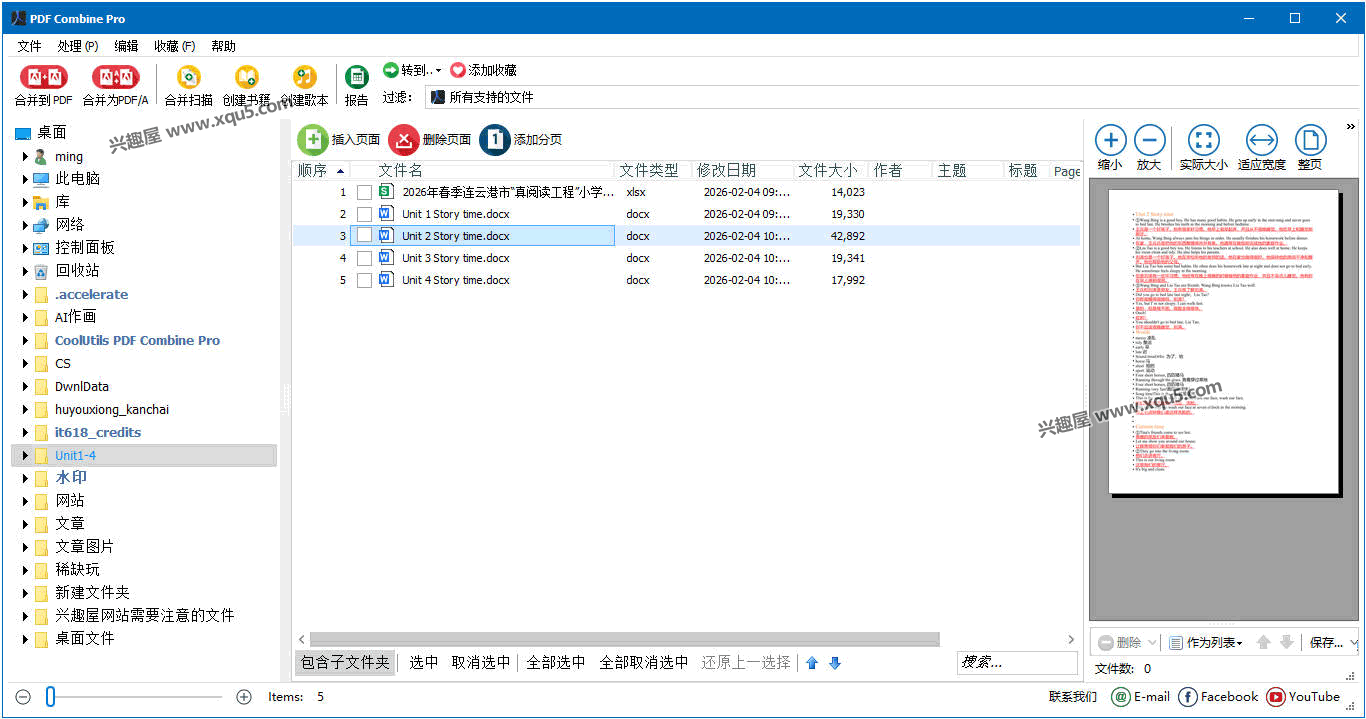Click the 适应宽度 fit width icon

pyautogui.click(x=1262, y=140)
